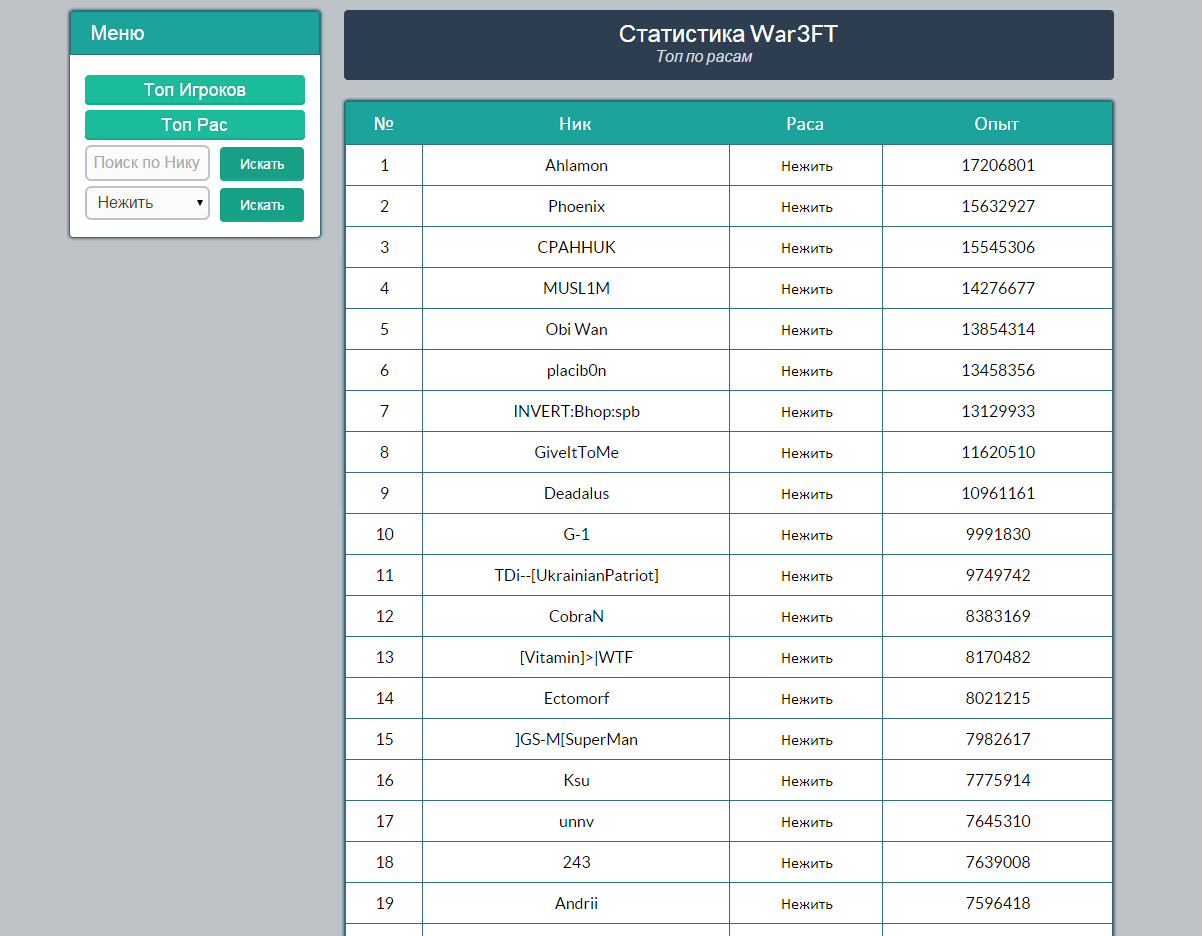This screenshot has height=936, width=1202.
Task: Select nickname Ahlamon
Action: [x=576, y=166]
